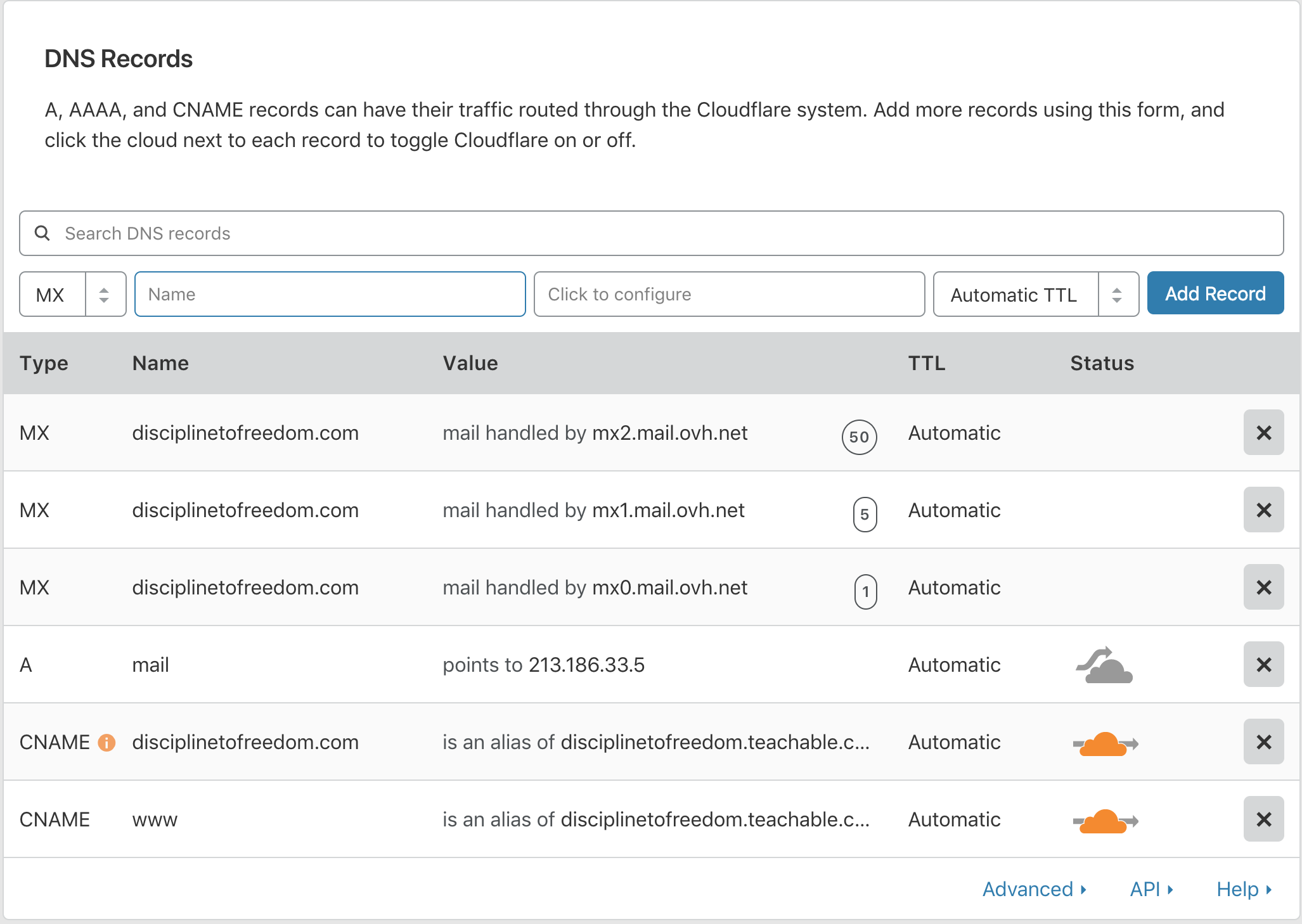Click the Add Record button
Image resolution: width=1302 pixels, height=924 pixels.
click(1215, 293)
